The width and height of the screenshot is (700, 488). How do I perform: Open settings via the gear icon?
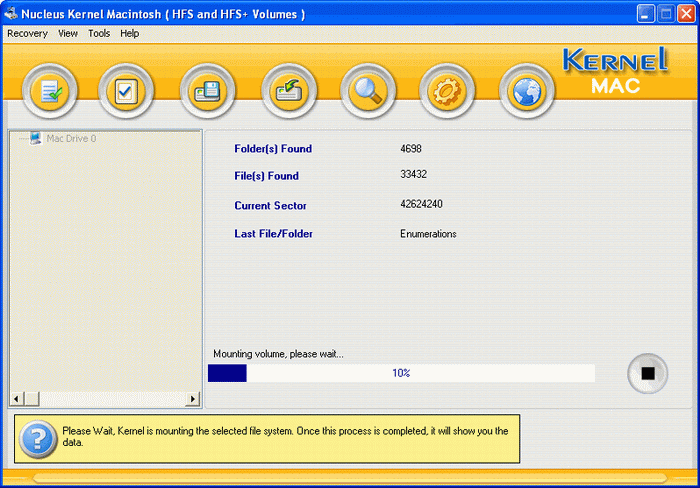(447, 91)
